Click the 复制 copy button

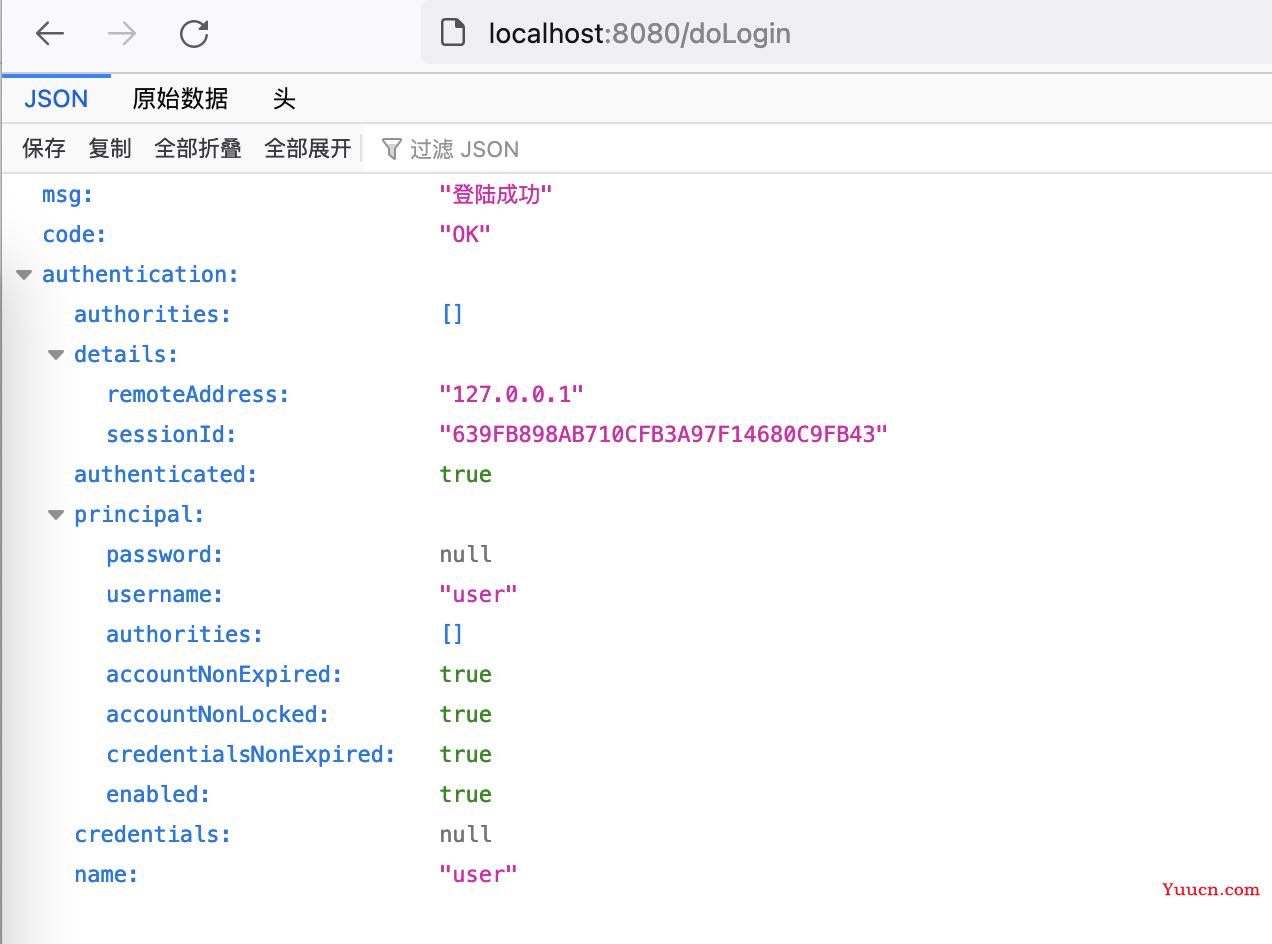[110, 149]
